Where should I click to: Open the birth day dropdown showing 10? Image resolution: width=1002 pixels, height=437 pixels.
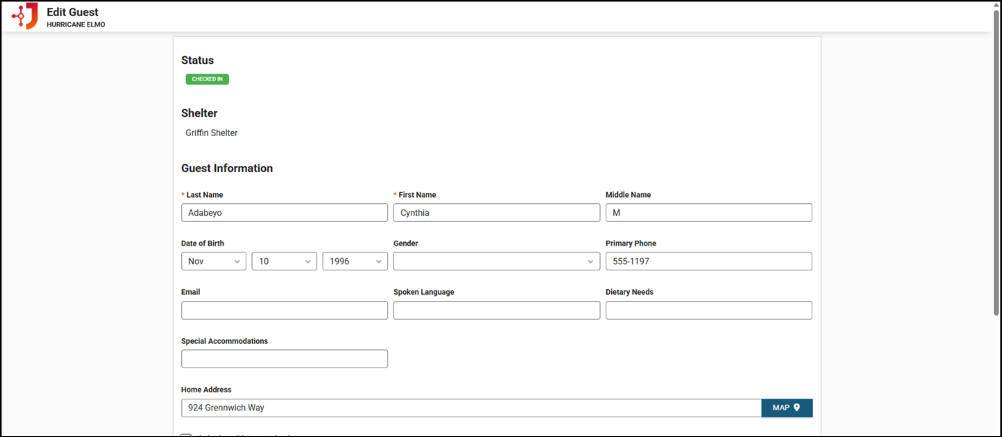tap(284, 261)
